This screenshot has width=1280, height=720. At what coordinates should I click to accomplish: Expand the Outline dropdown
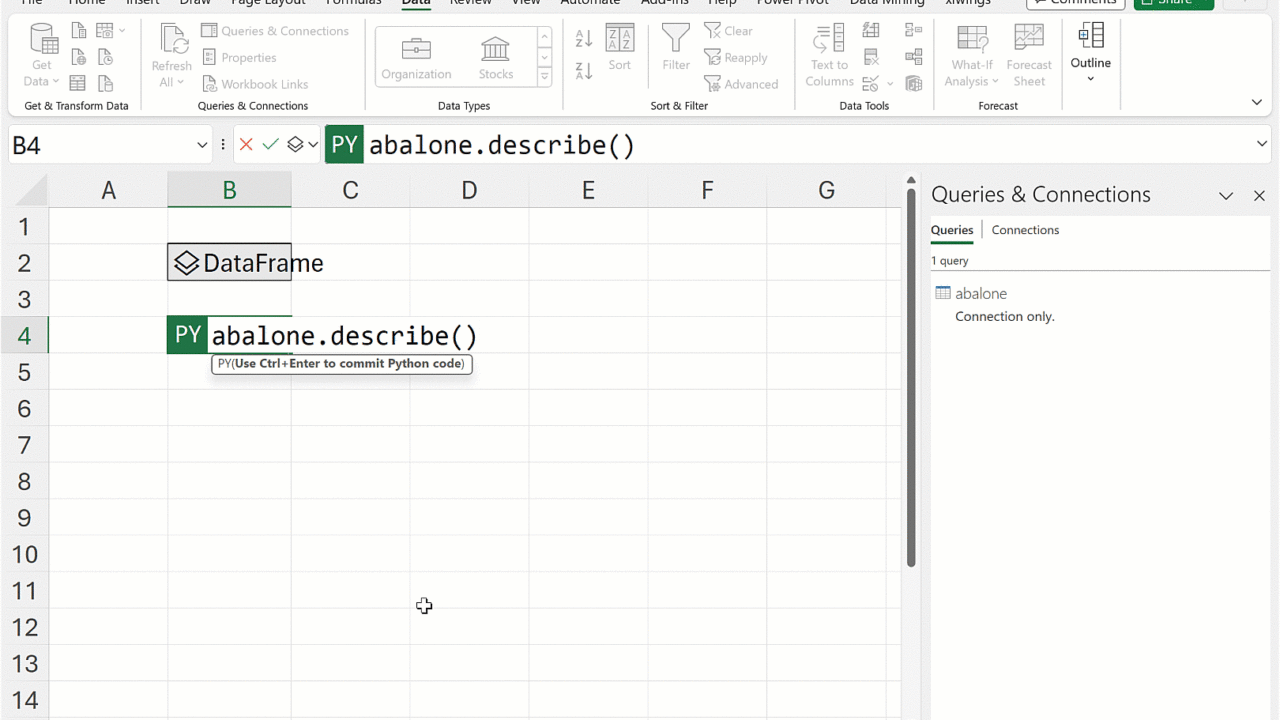[x=1090, y=78]
